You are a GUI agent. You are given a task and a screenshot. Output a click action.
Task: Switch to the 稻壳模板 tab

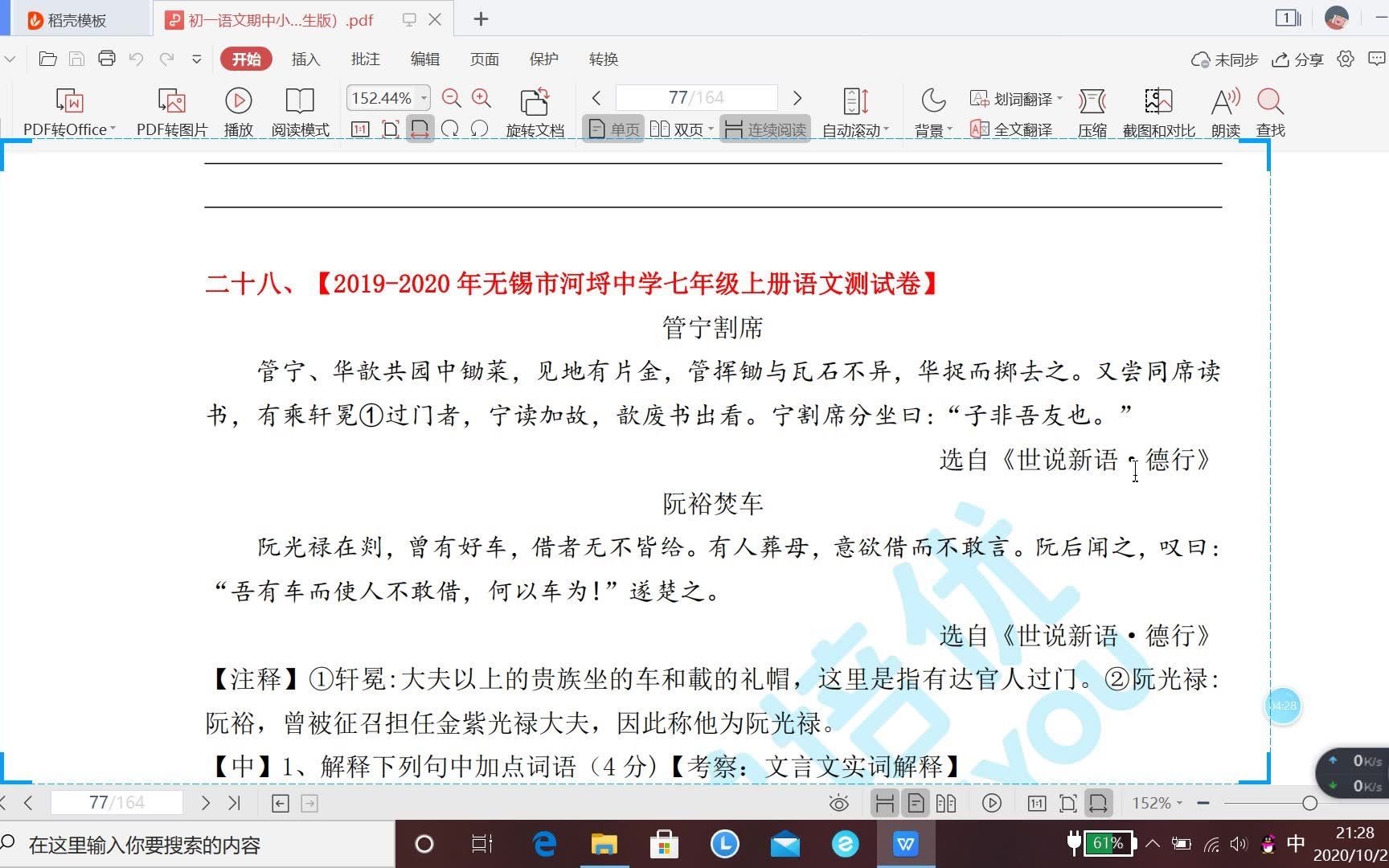click(76, 20)
